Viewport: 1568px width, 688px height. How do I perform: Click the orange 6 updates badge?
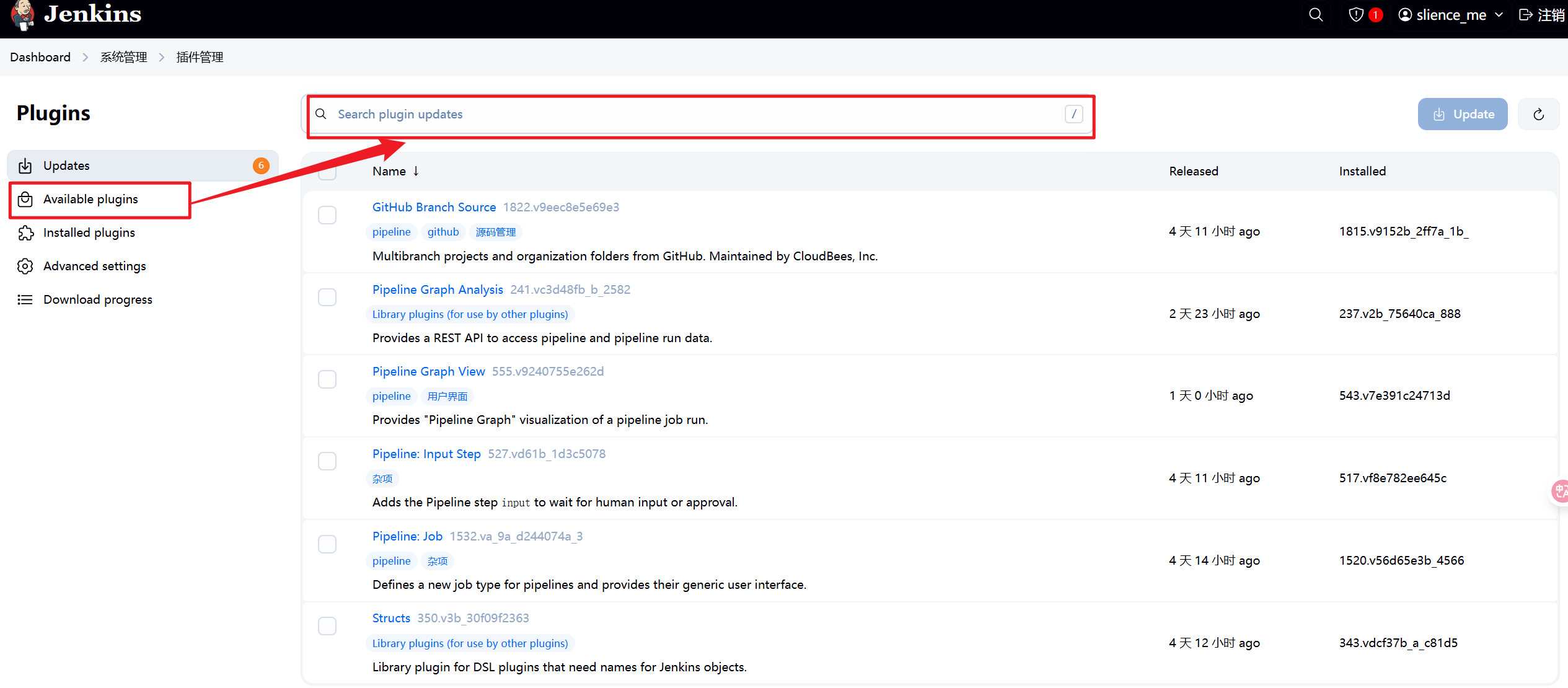[x=261, y=165]
